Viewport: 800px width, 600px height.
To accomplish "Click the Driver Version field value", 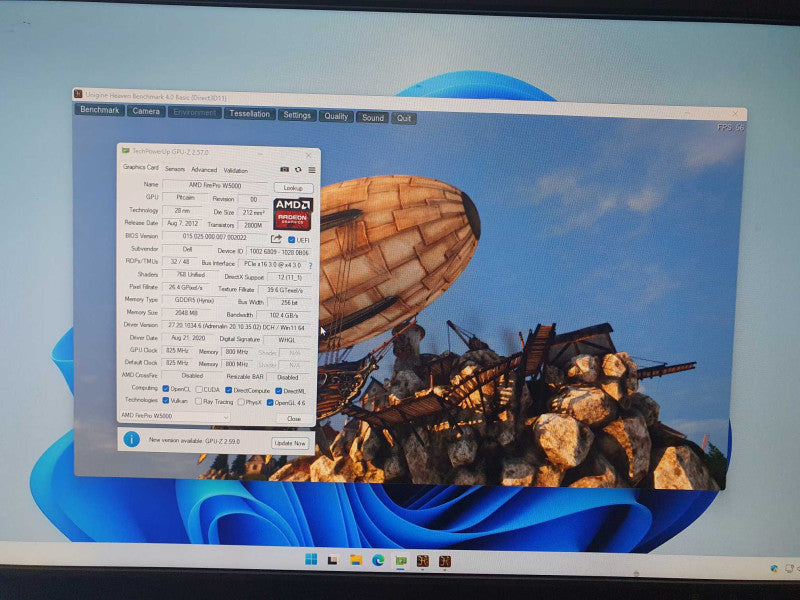I will [236, 327].
